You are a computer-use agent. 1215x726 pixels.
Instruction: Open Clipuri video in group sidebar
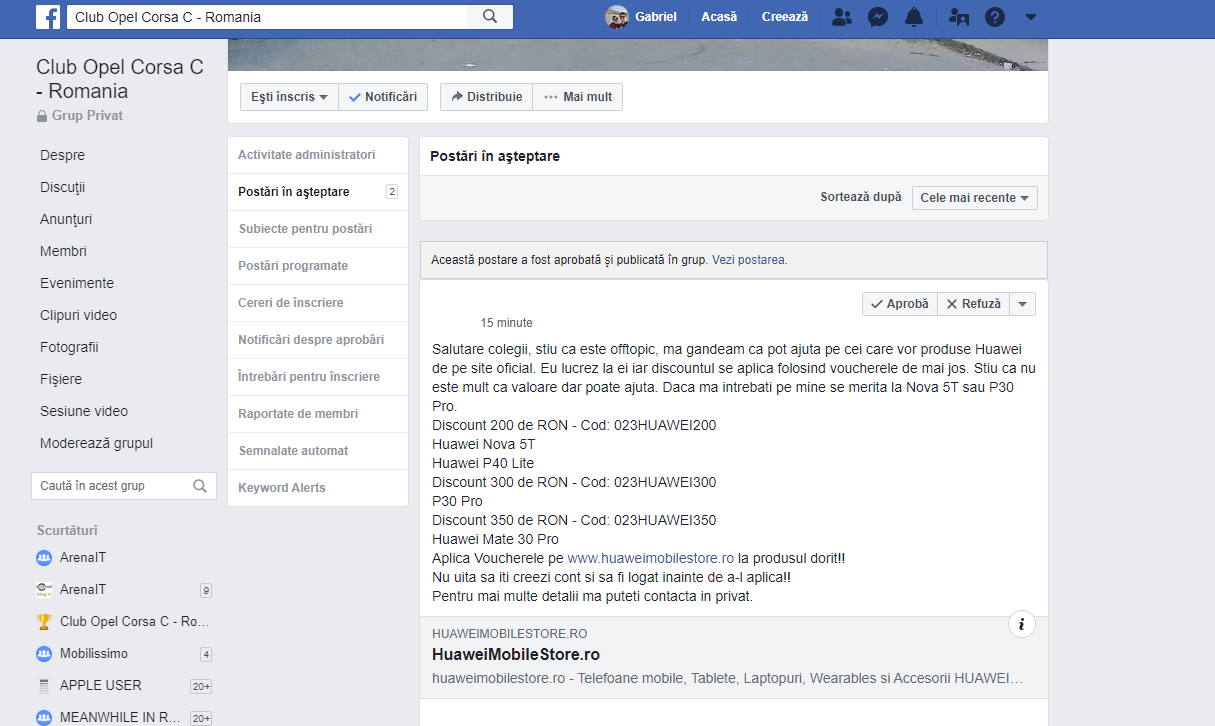pyautogui.click(x=78, y=315)
